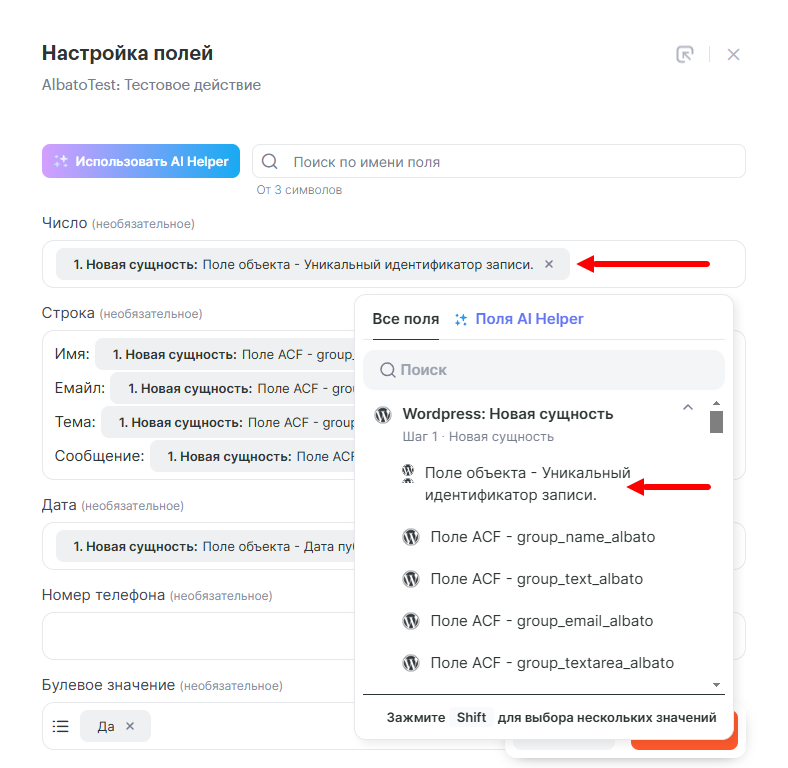Remove the Уникальный идентификатор tag from Число
This screenshot has width=788, height=768.
coord(548,265)
